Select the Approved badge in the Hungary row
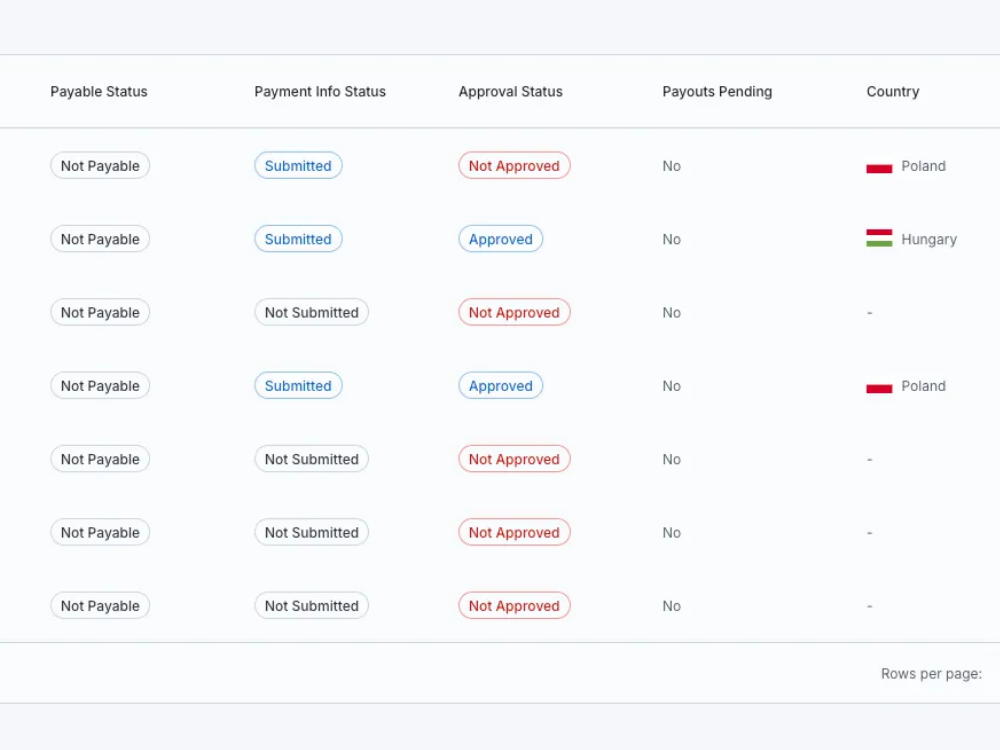The width and height of the screenshot is (1000, 750). click(500, 239)
